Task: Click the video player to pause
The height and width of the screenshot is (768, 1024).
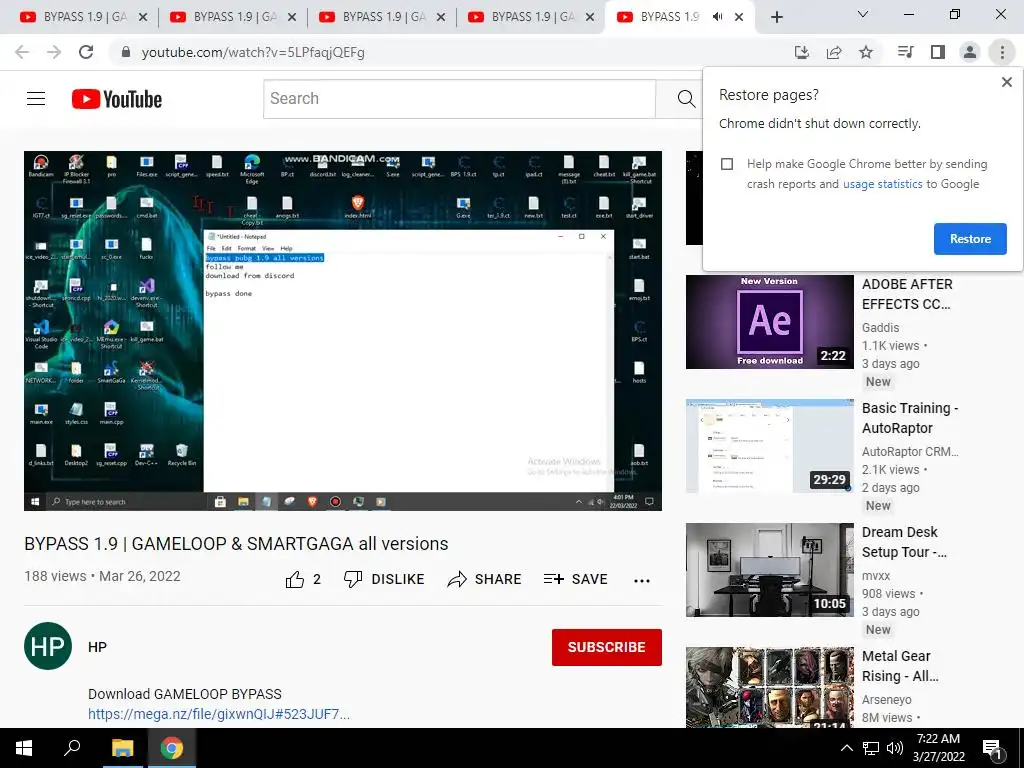Action: [343, 330]
